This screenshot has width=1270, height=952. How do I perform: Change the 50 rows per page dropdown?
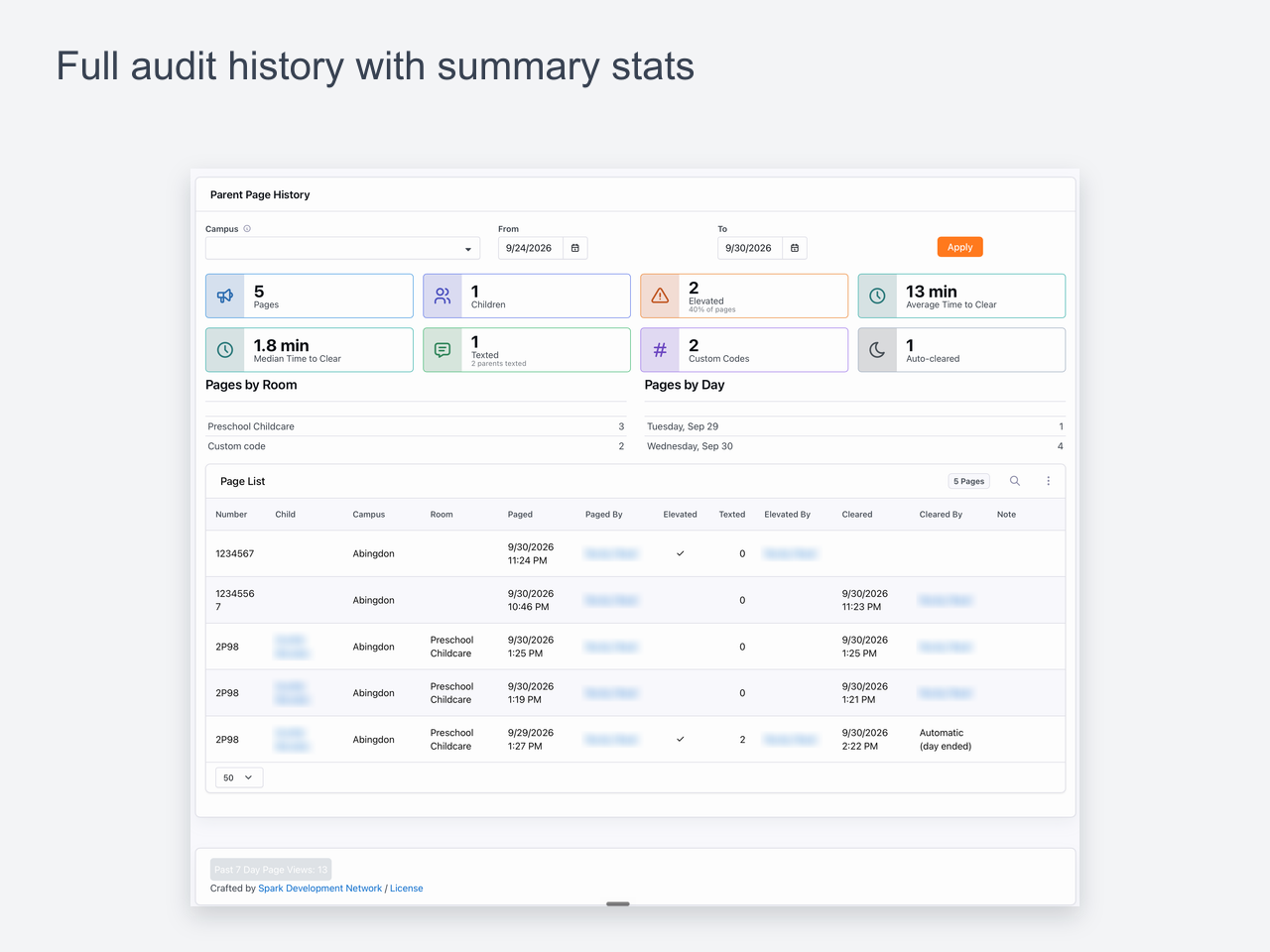point(239,777)
